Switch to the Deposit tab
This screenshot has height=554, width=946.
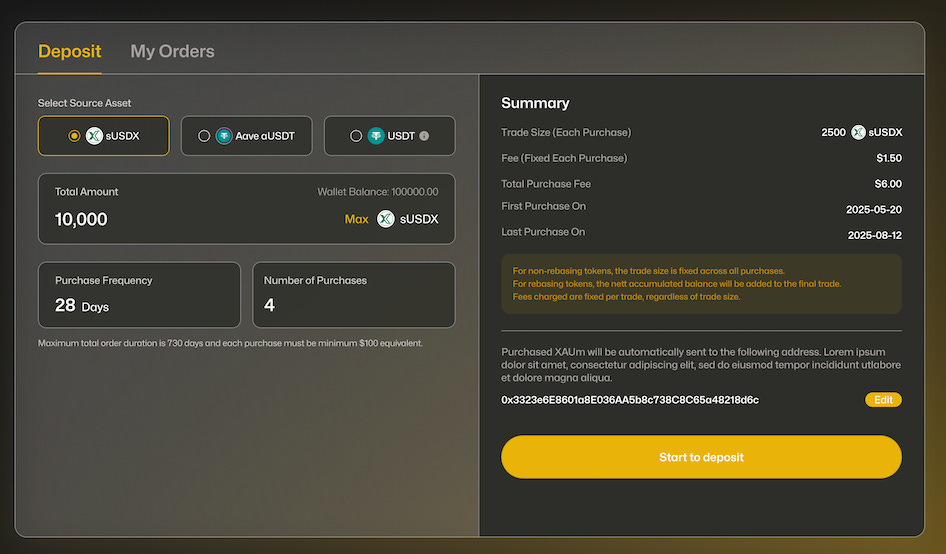coord(69,52)
